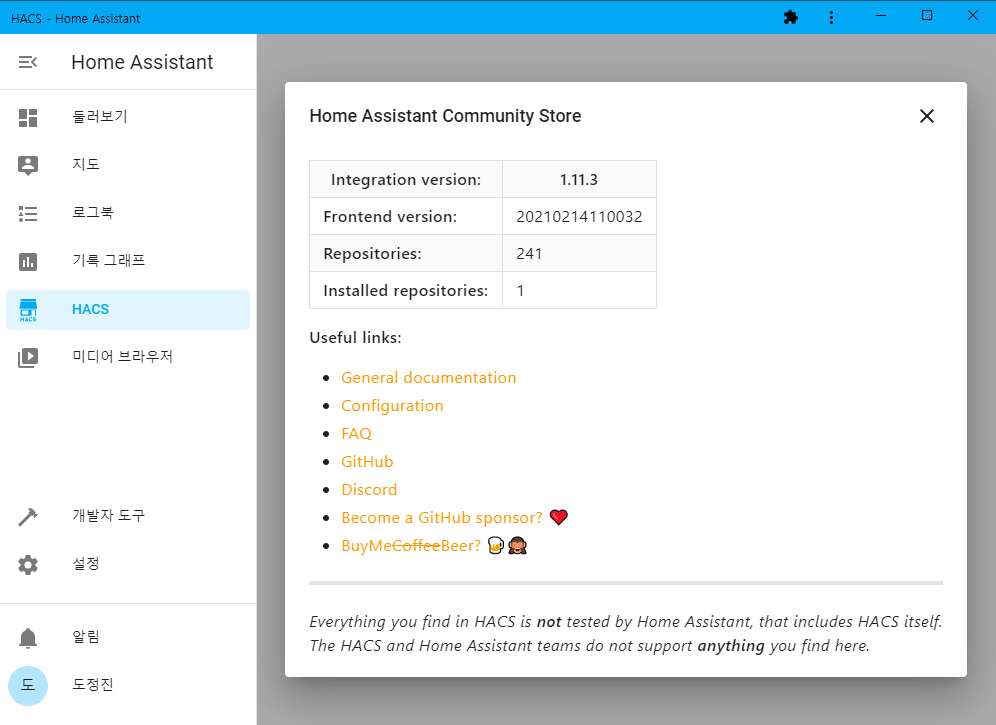This screenshot has height=725, width=996.
Task: Open the General documentation link
Action: 429,377
